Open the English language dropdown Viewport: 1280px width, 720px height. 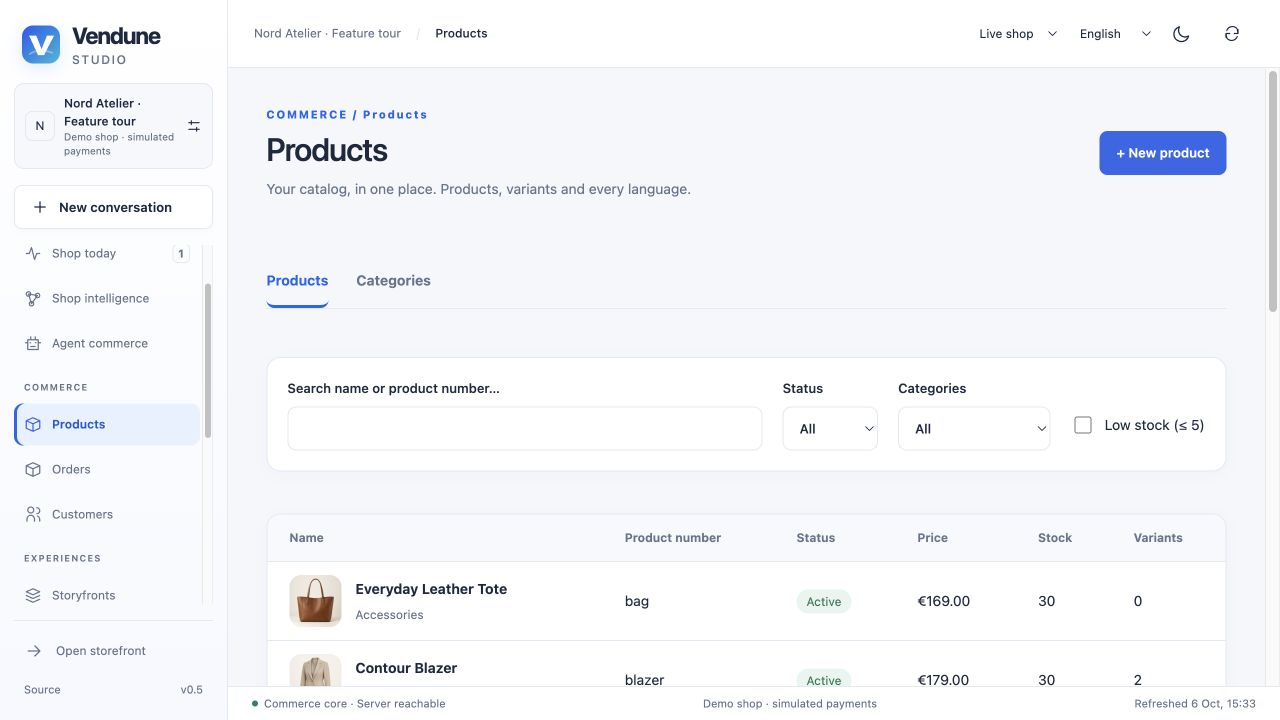click(x=1115, y=34)
